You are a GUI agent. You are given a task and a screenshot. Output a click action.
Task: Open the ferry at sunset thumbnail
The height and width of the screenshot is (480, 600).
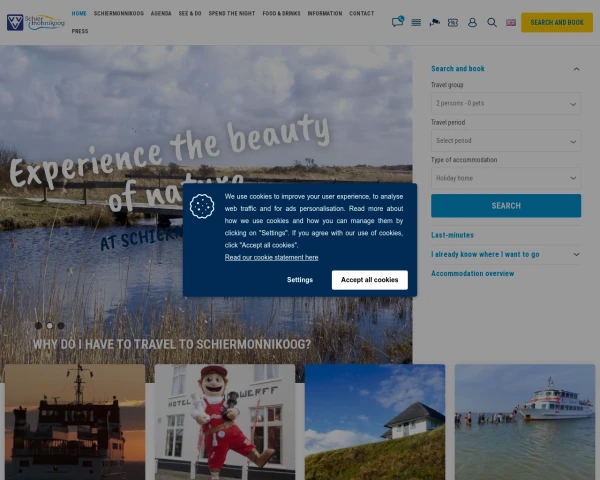(75, 422)
